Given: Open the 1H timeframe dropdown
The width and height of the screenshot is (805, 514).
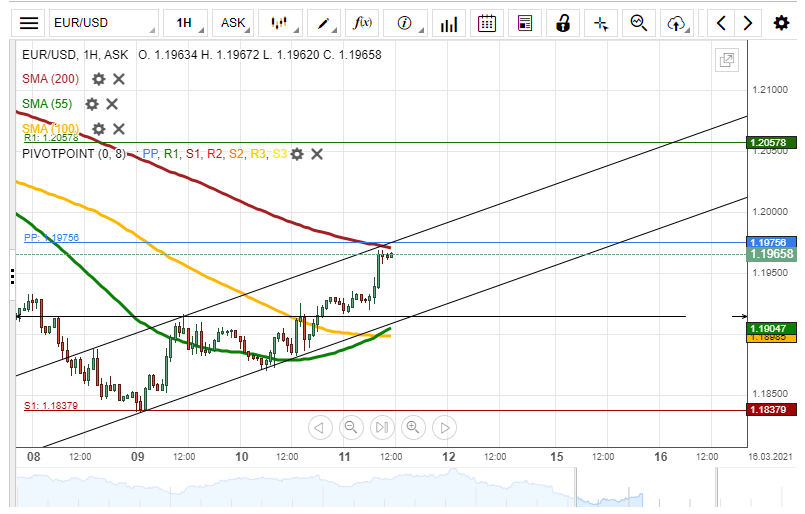Looking at the screenshot, I should pyautogui.click(x=185, y=23).
